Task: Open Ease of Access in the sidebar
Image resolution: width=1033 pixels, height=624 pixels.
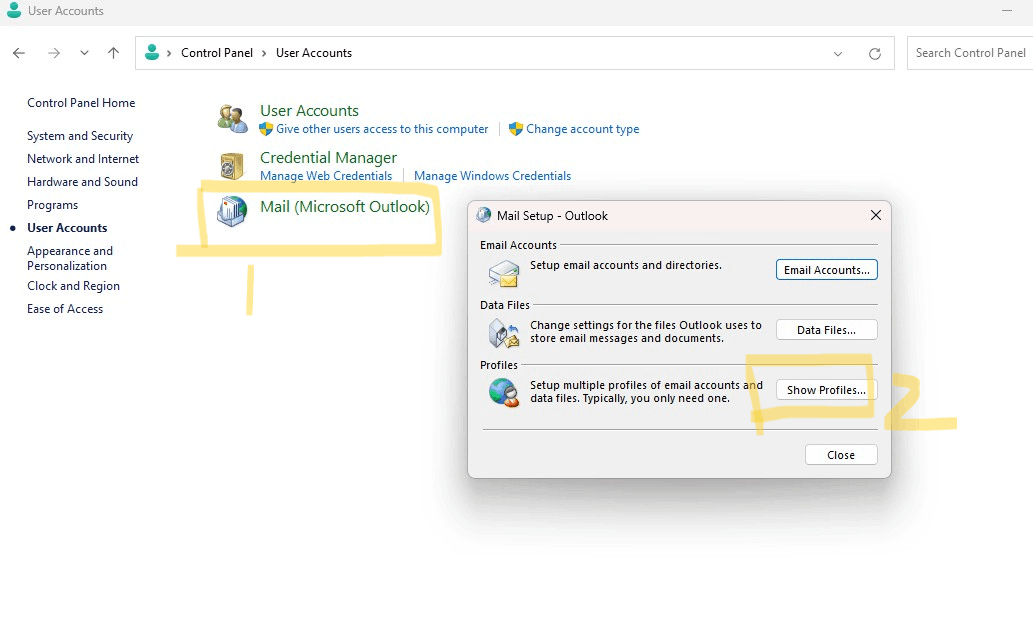Action: 64,309
